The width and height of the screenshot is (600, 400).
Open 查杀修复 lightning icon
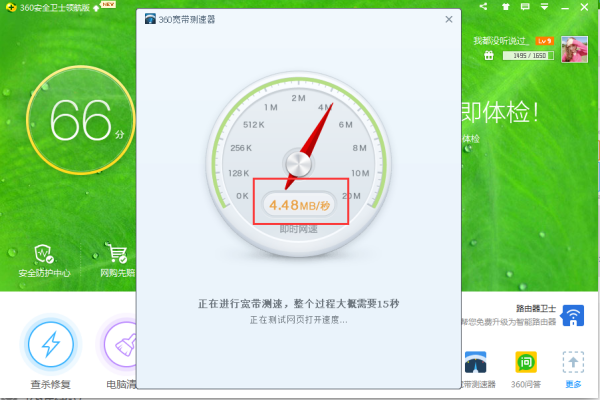click(51, 344)
